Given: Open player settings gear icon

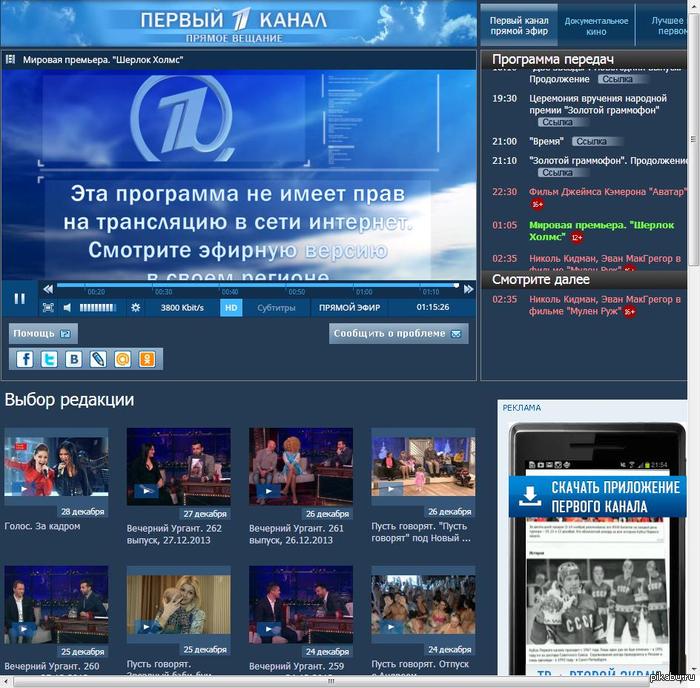Looking at the screenshot, I should 136,308.
